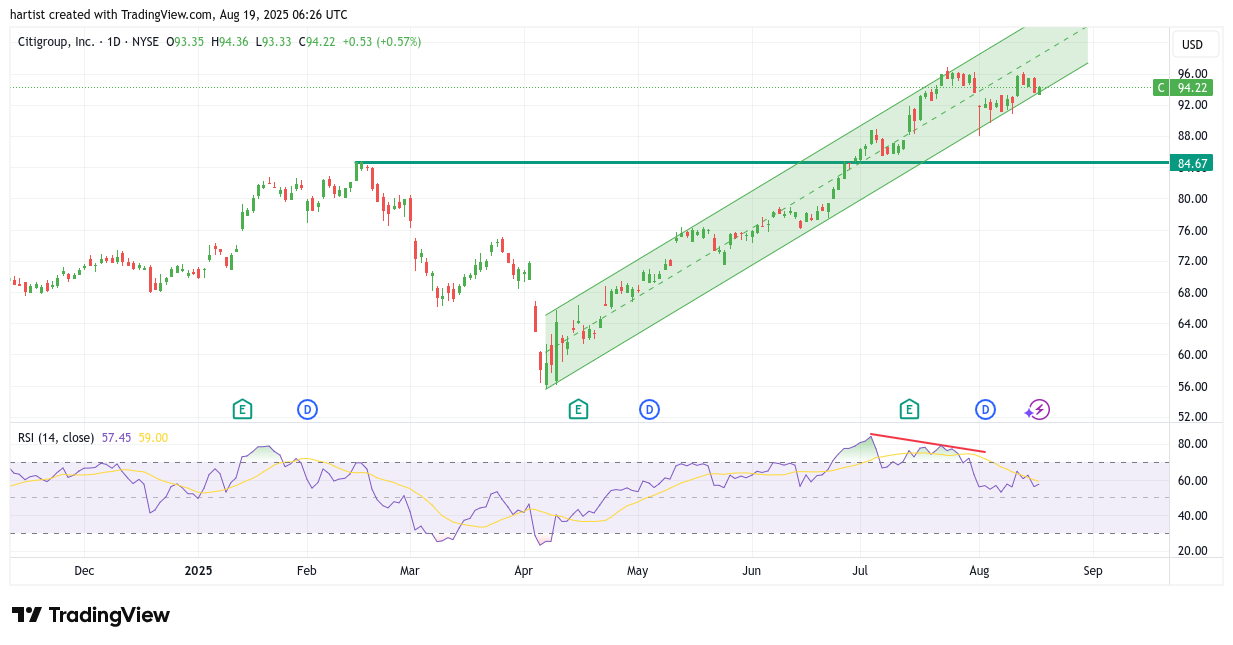Click the earnings E marker in mid-July
The image size is (1233, 645).
pos(909,409)
